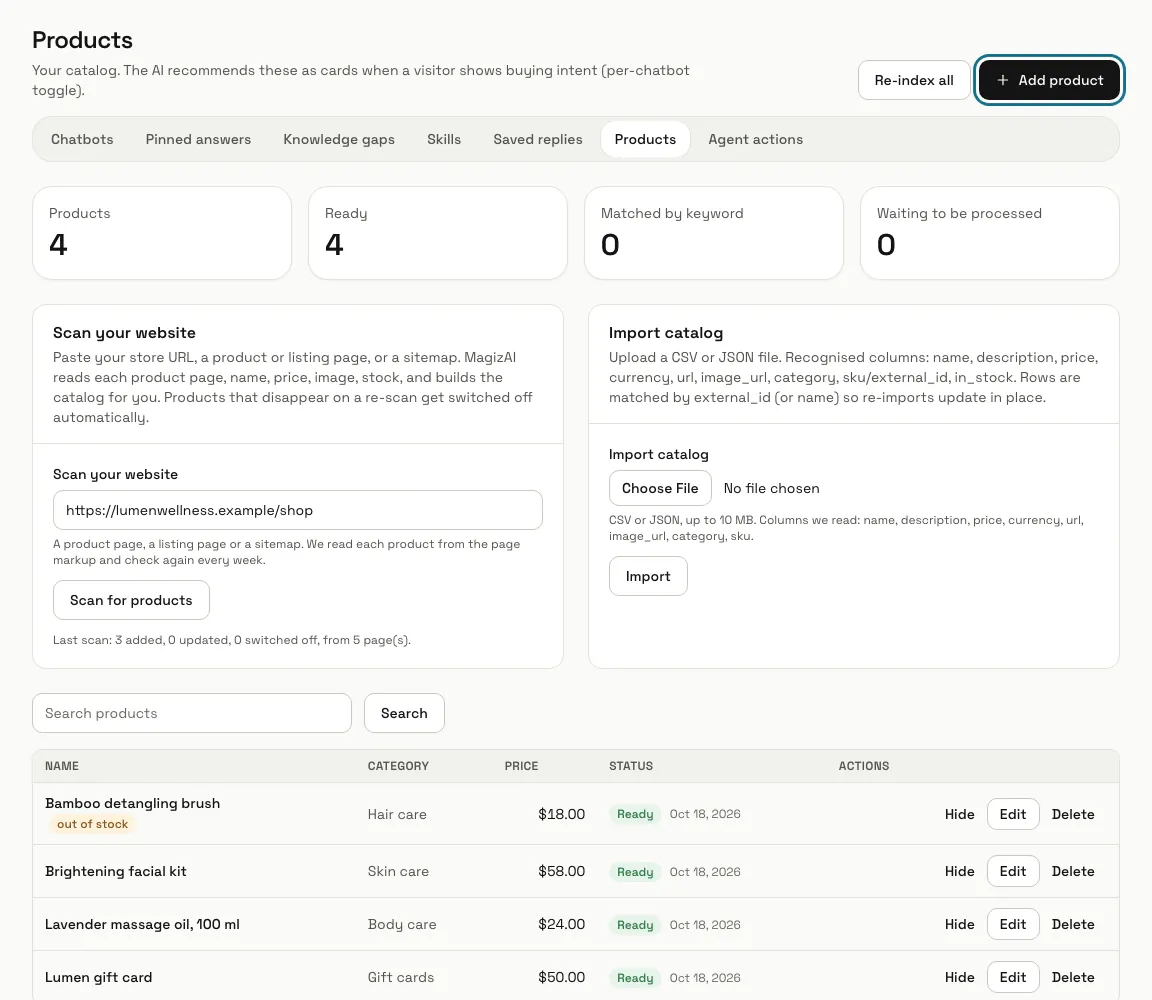Click Re-index all button

(x=914, y=80)
